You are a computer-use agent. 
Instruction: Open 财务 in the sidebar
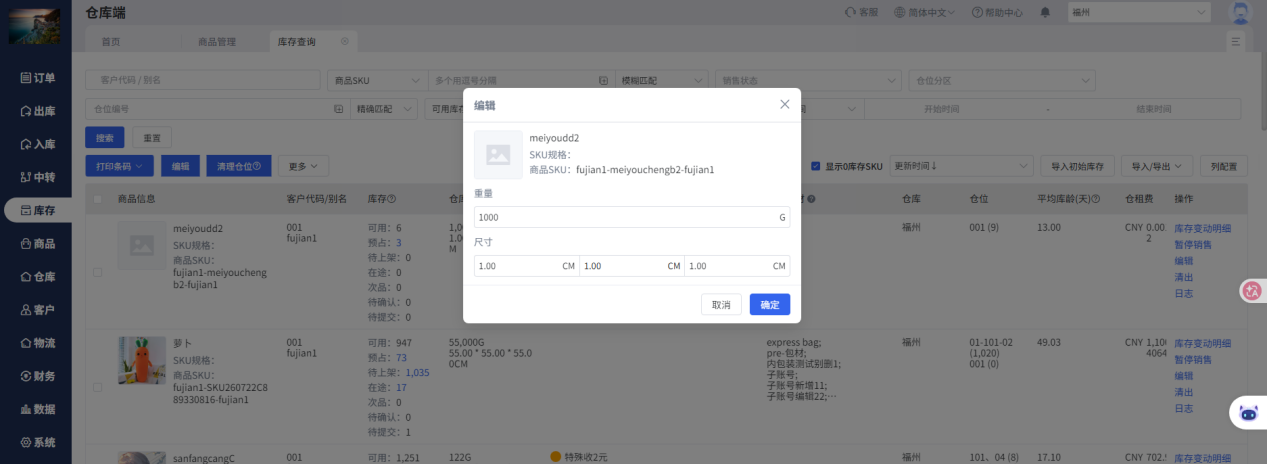[x=37, y=376]
